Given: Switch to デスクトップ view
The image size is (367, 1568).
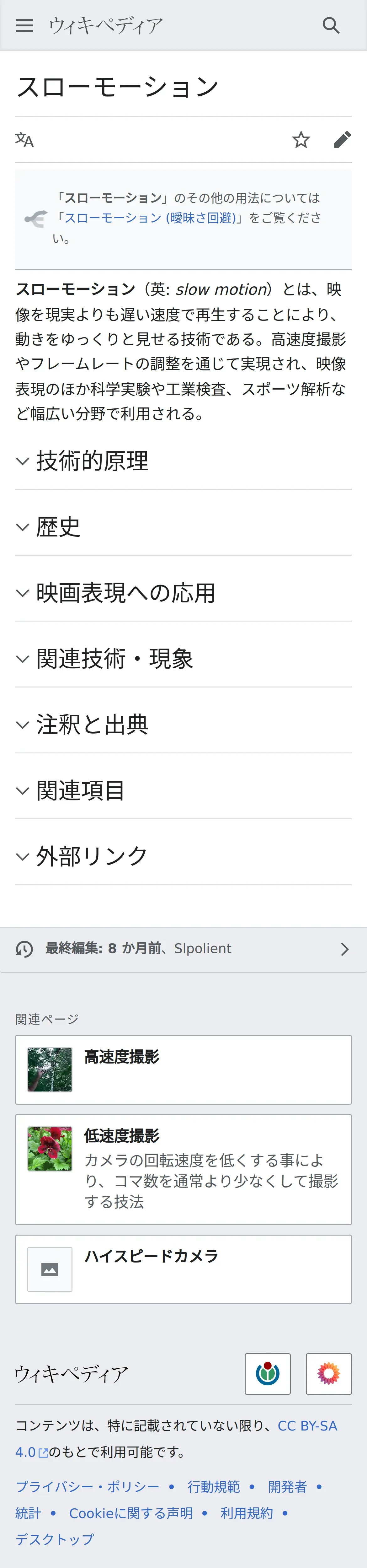Looking at the screenshot, I should coord(55,1539).
